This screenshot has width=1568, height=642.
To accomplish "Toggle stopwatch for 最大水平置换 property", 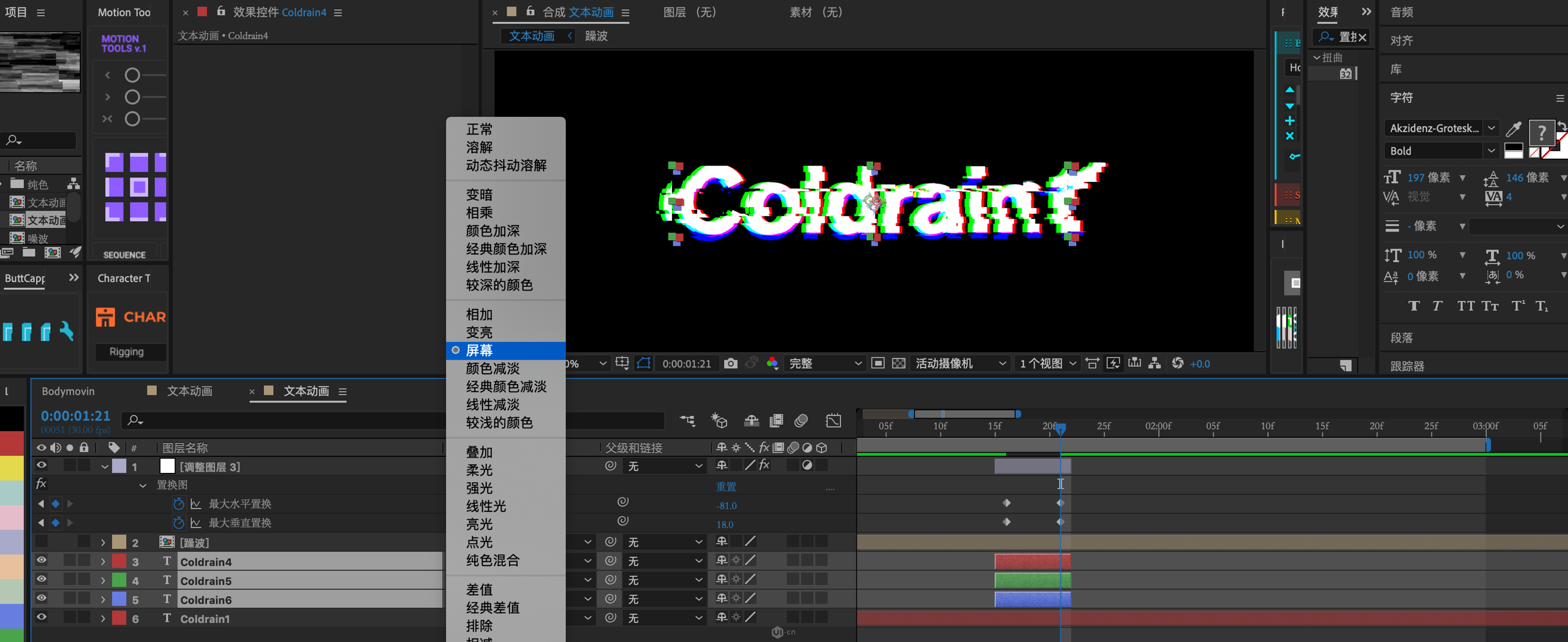I will pos(178,504).
